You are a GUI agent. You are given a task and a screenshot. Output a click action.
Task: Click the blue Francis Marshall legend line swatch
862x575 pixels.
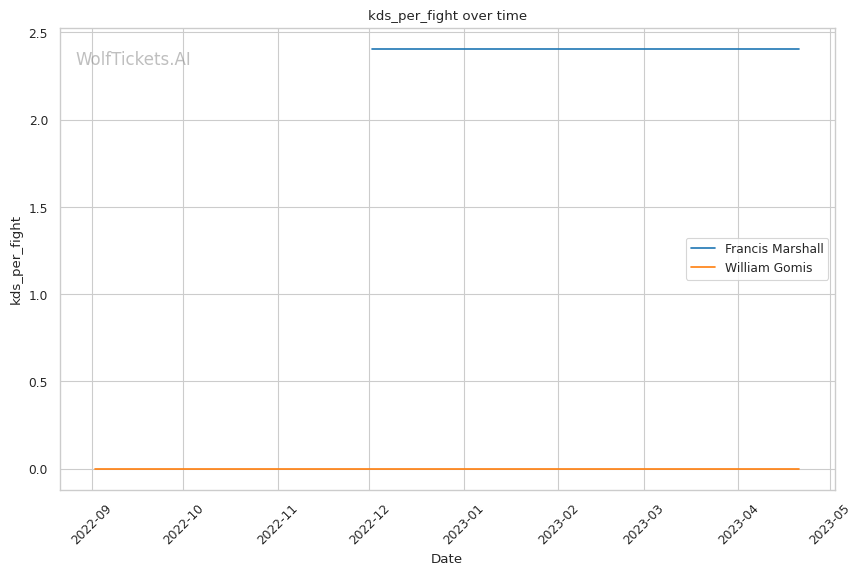[x=704, y=248]
